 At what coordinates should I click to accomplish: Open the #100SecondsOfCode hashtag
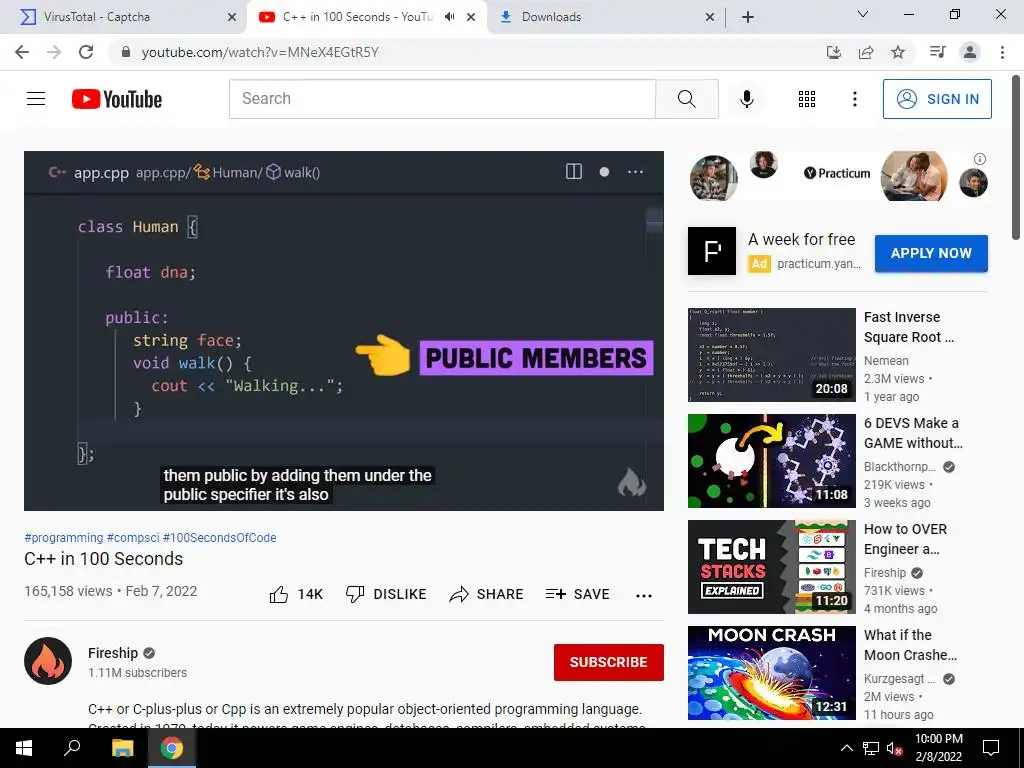coord(219,537)
